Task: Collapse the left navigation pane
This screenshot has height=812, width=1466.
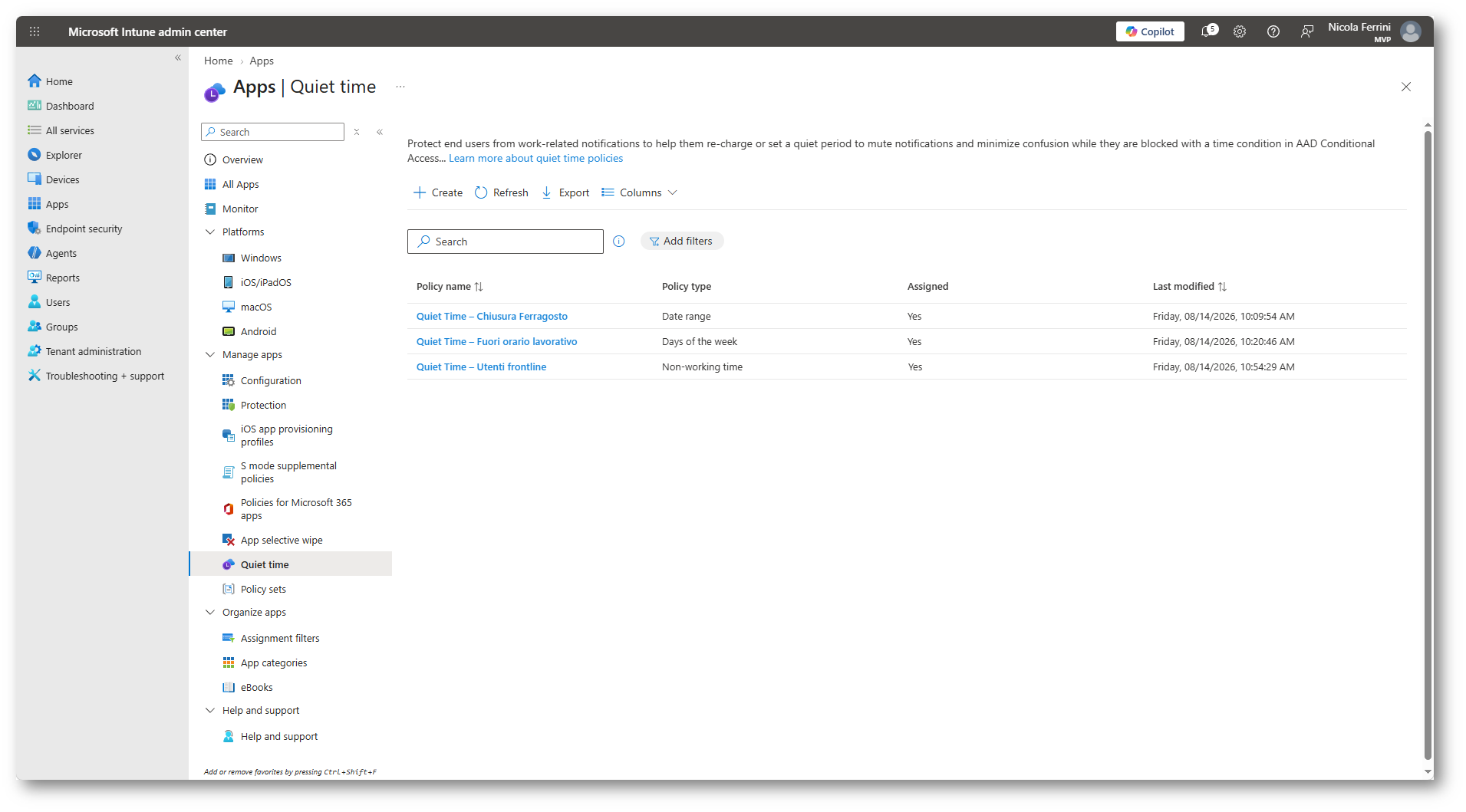Action: click(178, 58)
